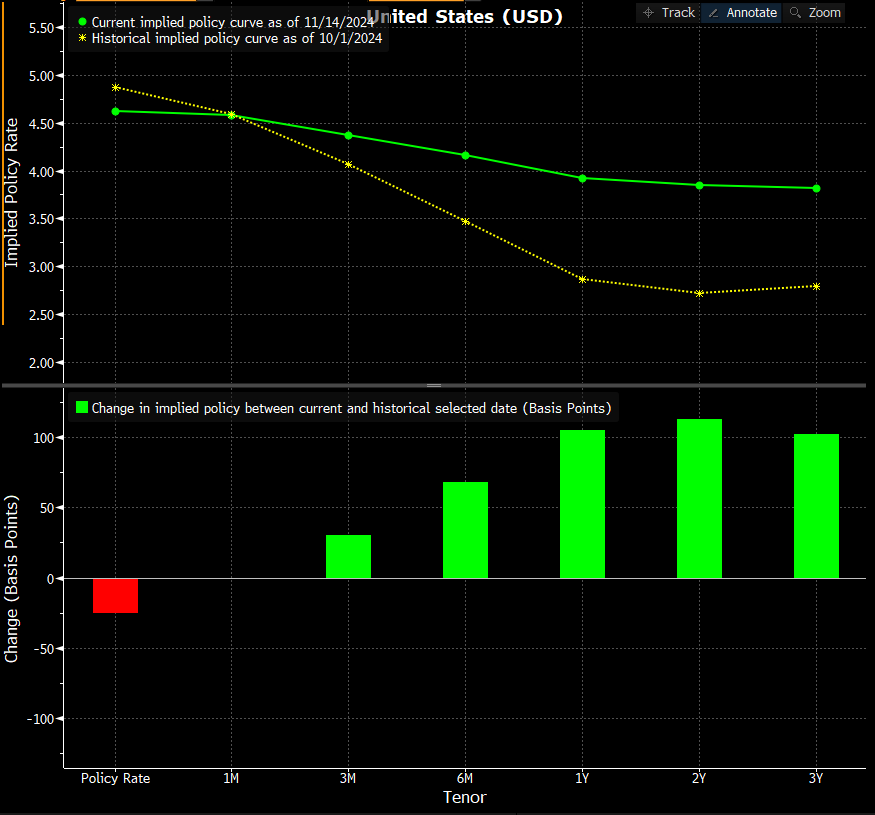Select the yellow historical-curve point at 1Y
The height and width of the screenshot is (815, 875).
click(x=583, y=280)
